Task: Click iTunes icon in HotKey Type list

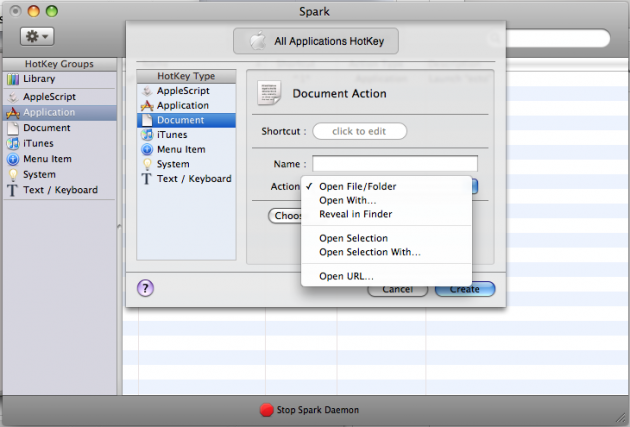Action: click(147, 135)
